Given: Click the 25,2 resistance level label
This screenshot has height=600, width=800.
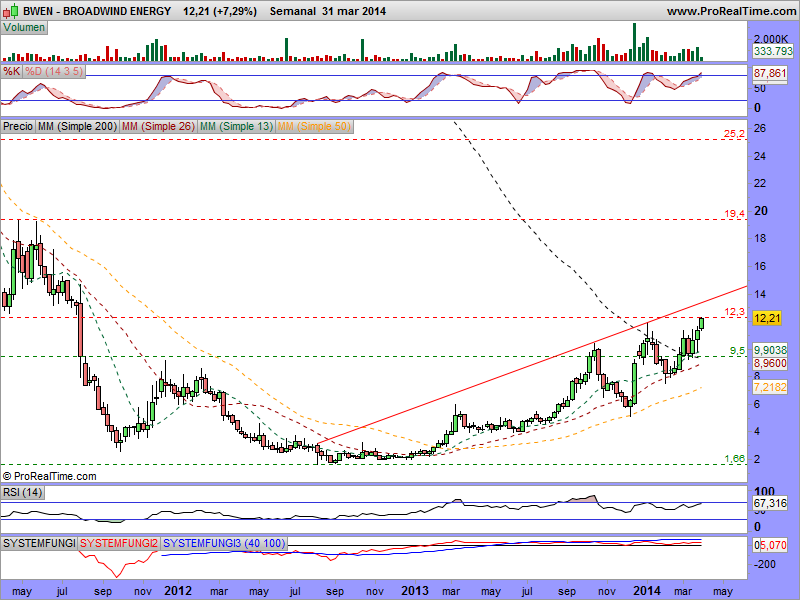Looking at the screenshot, I should pos(734,134).
